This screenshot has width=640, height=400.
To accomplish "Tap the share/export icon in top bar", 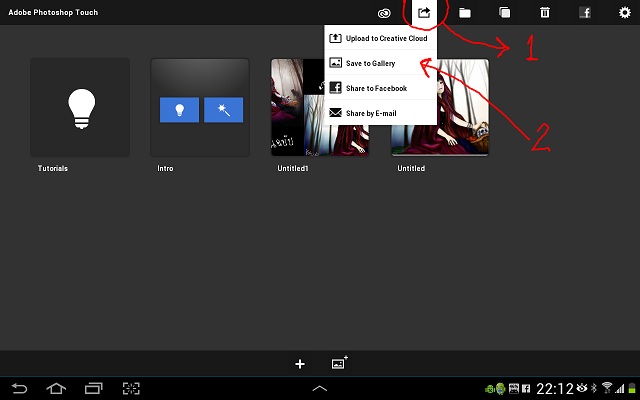I will coord(424,13).
